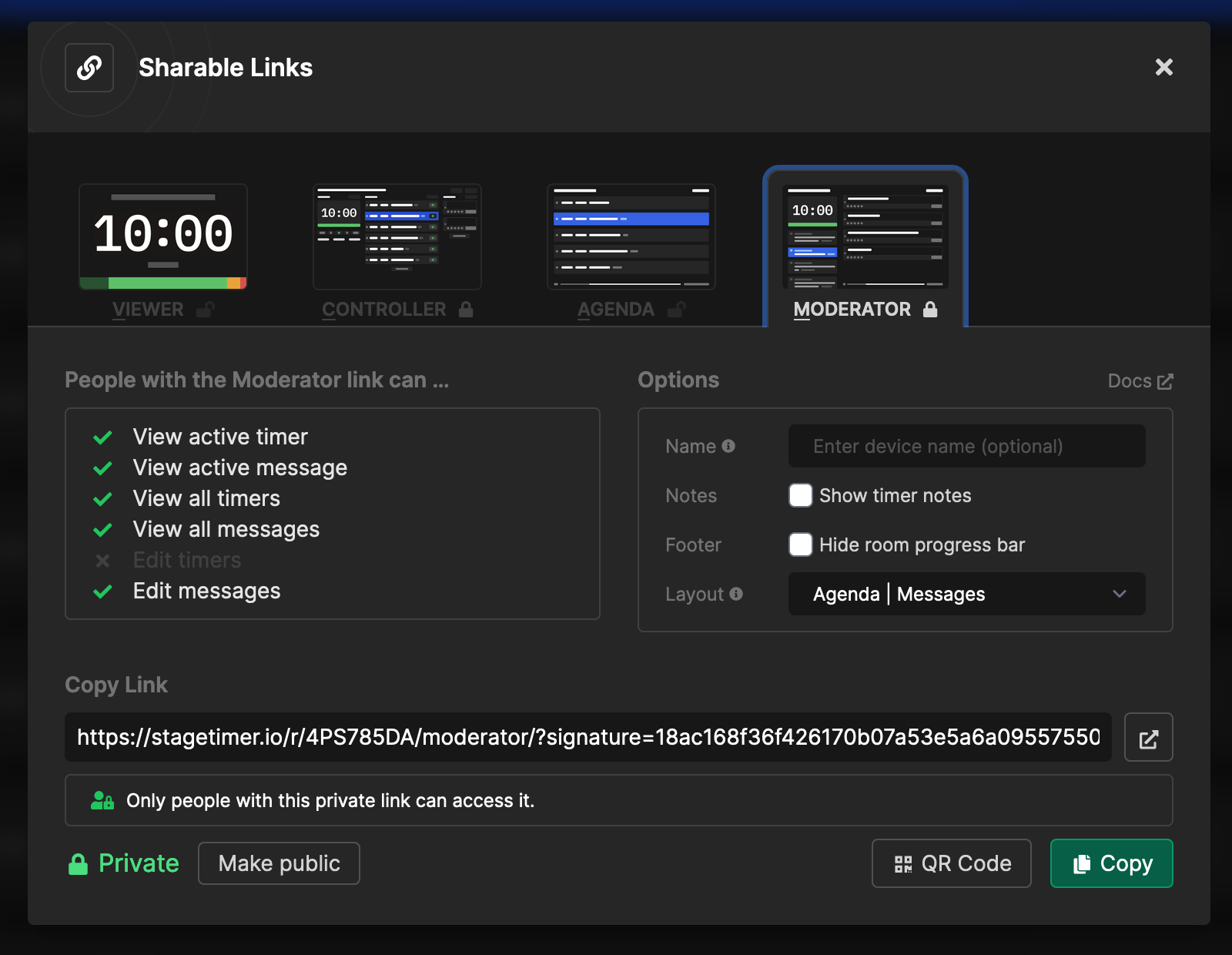
Task: Enable the Show timer notes checkbox
Action: [x=801, y=496]
